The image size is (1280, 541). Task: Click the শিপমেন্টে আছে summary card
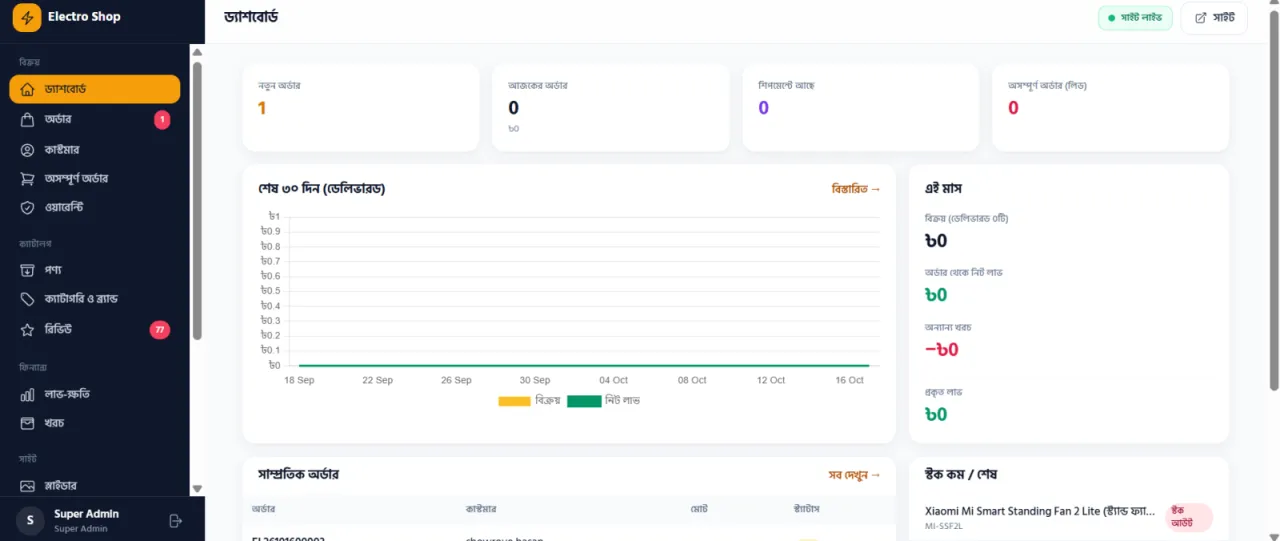[x=861, y=108]
